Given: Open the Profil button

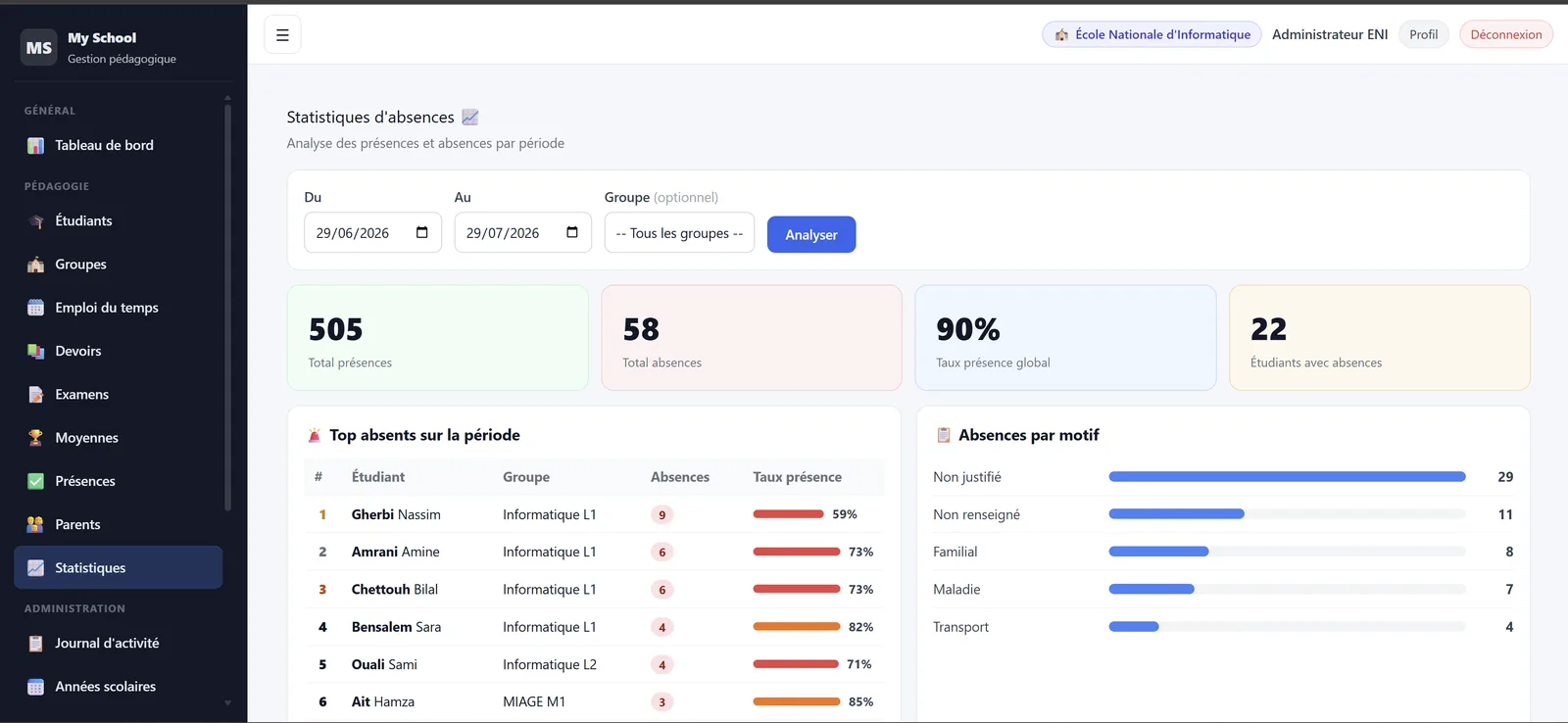Looking at the screenshot, I should point(1424,34).
